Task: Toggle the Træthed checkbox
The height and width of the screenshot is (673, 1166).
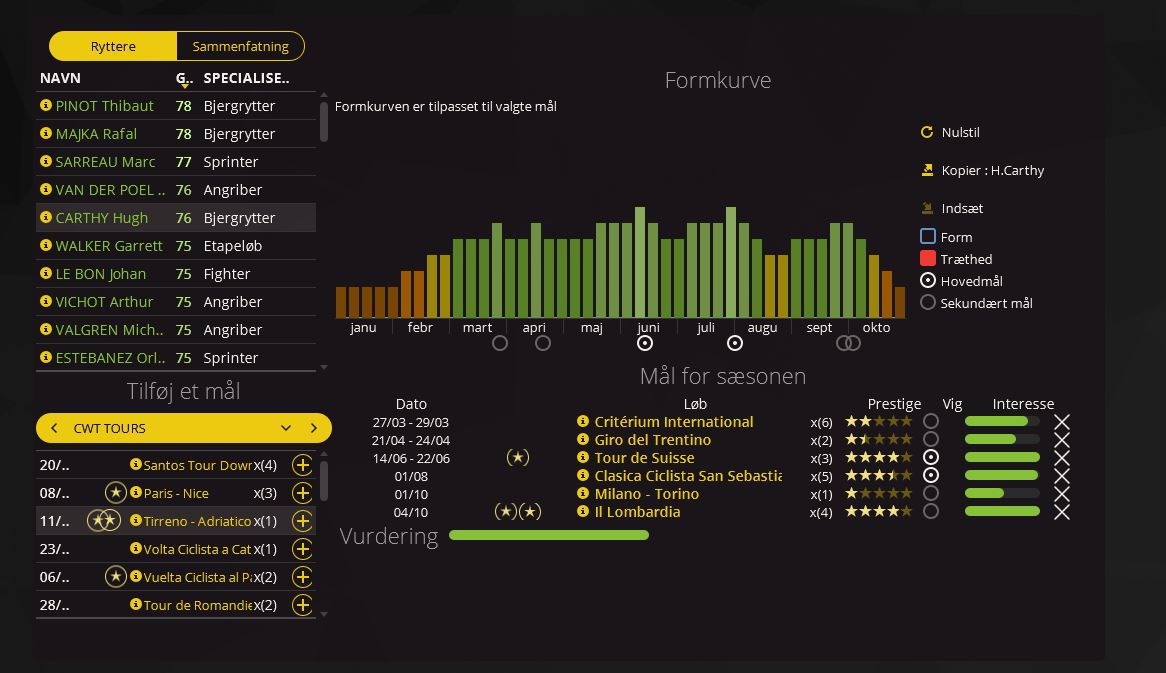Action: click(x=928, y=259)
